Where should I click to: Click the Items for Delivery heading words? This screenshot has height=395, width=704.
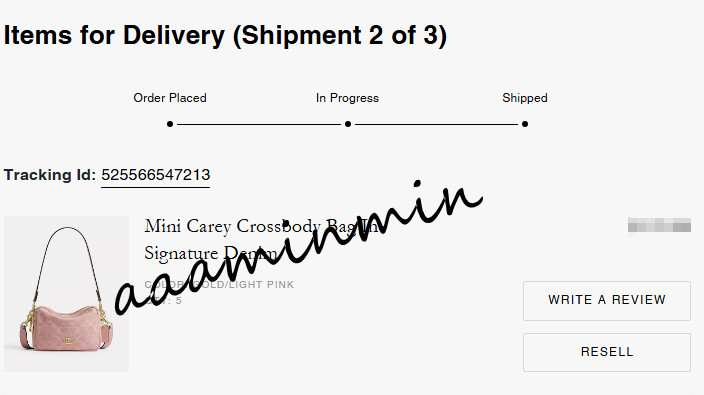pos(114,35)
